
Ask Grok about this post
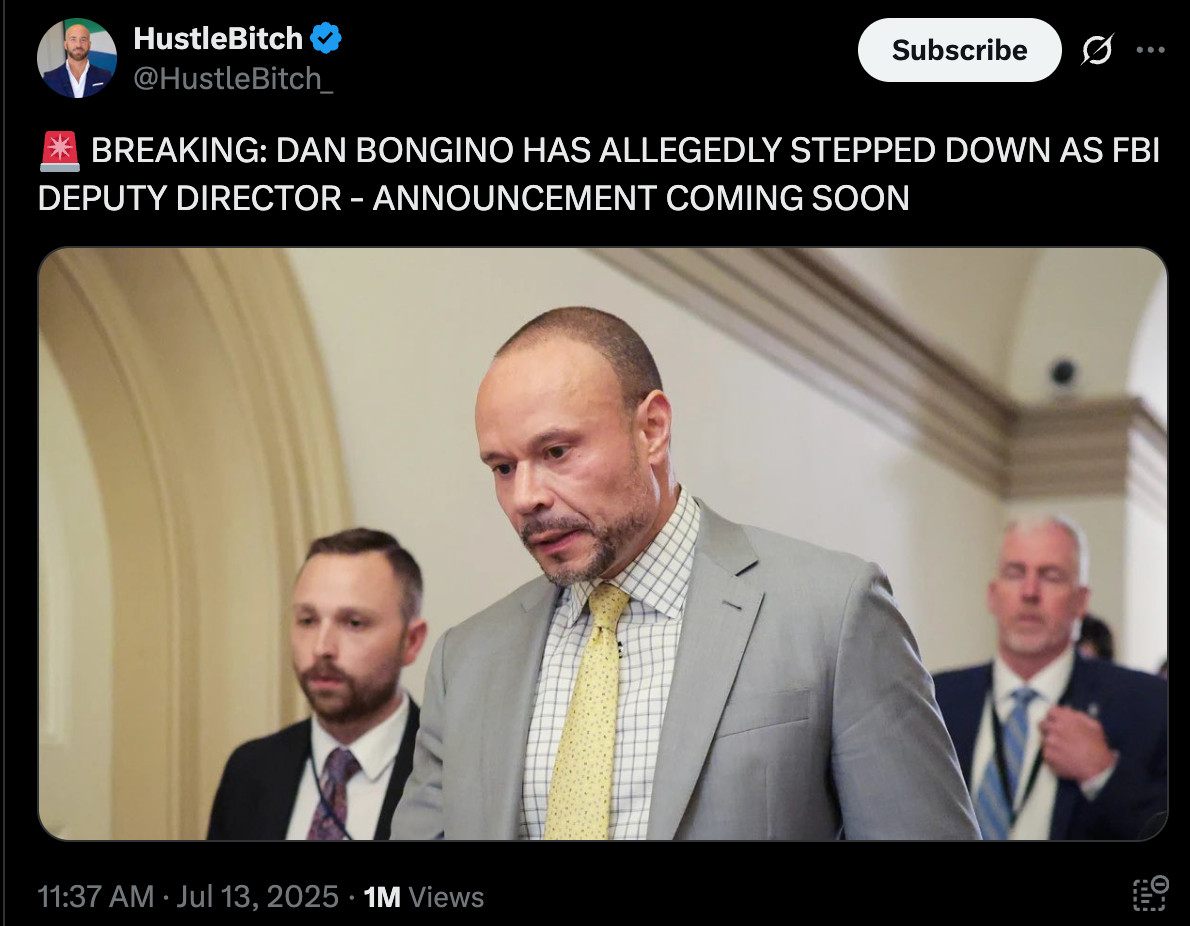coord(1097,50)
